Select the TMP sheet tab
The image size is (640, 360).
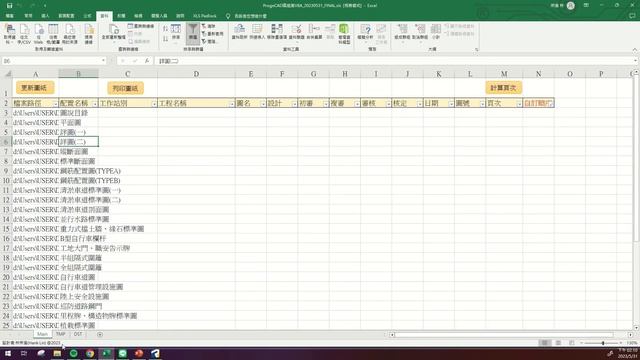pos(60,334)
